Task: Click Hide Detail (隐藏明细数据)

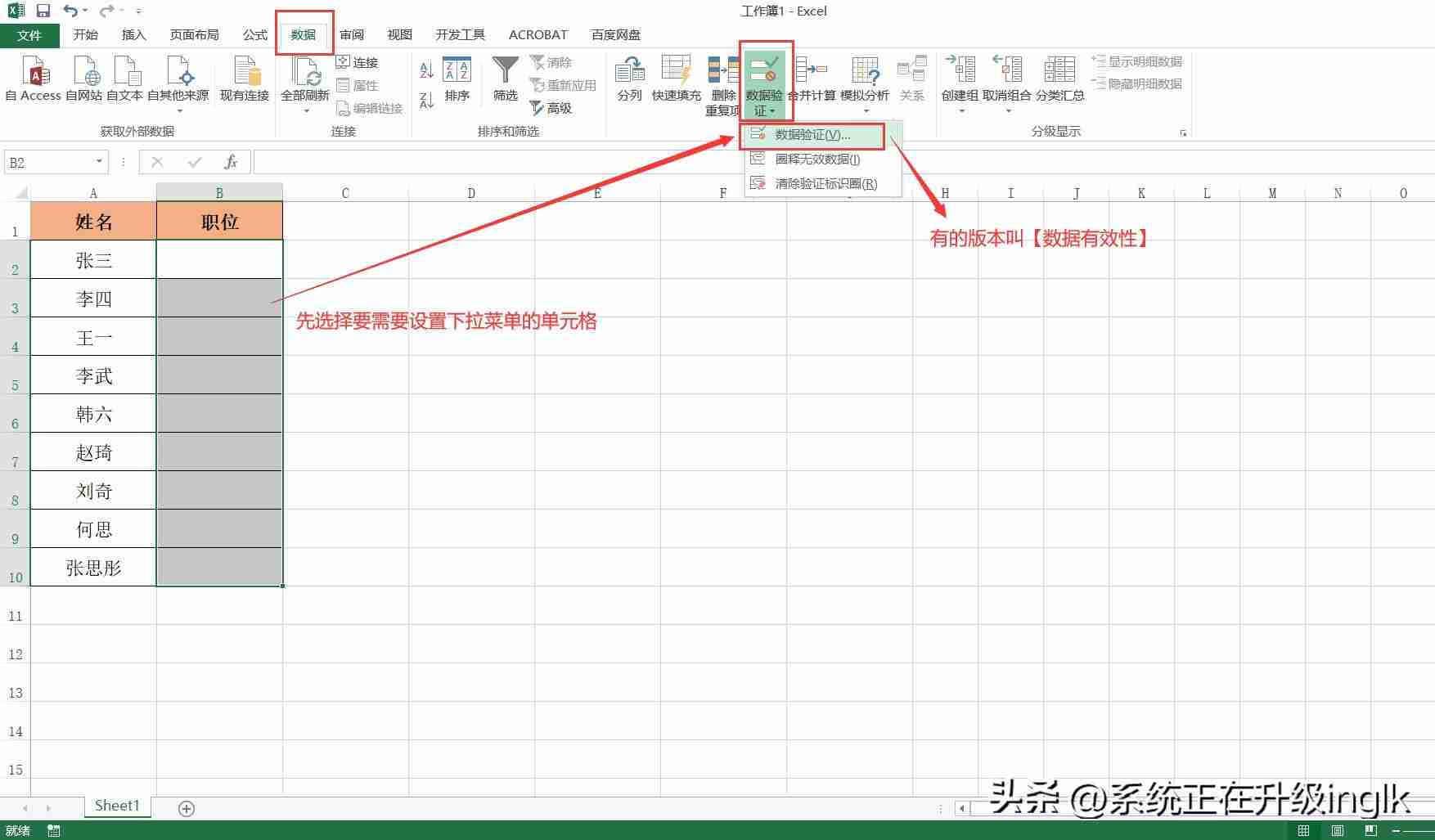Action: tap(1137, 84)
